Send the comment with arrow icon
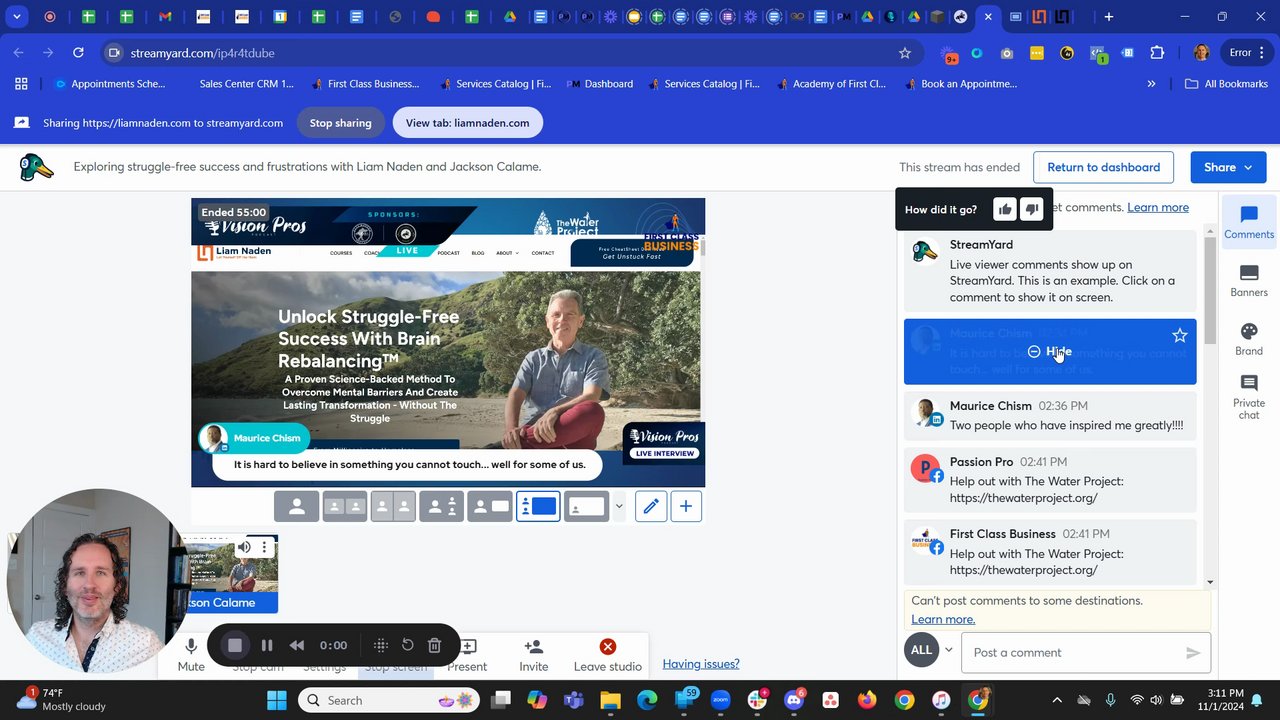Screen dimensions: 1280x720 1193,652
